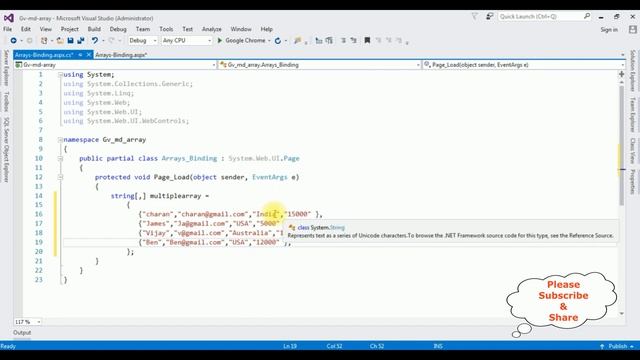The width and height of the screenshot is (640, 360).
Task: Open the Toolbox side tab
Action: [x=6, y=102]
